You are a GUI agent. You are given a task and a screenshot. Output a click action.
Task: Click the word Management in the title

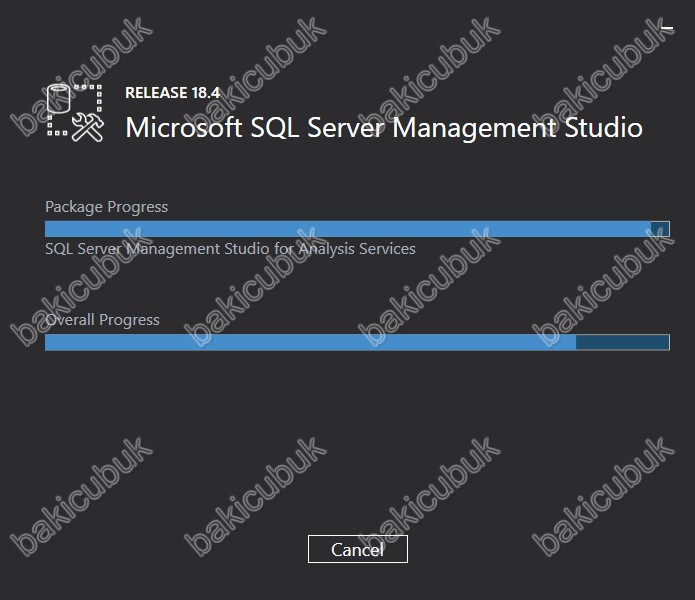475,129
